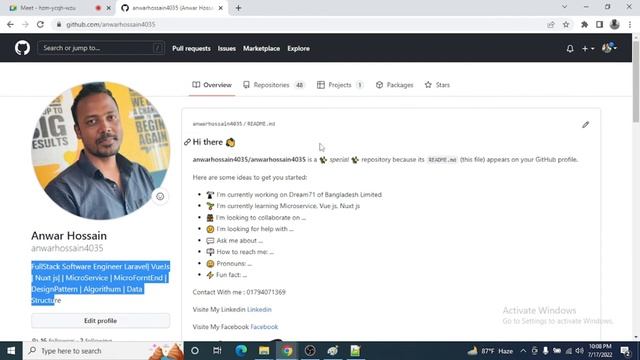Close the anwarhossain4035 GitHub tab

(x=220, y=8)
